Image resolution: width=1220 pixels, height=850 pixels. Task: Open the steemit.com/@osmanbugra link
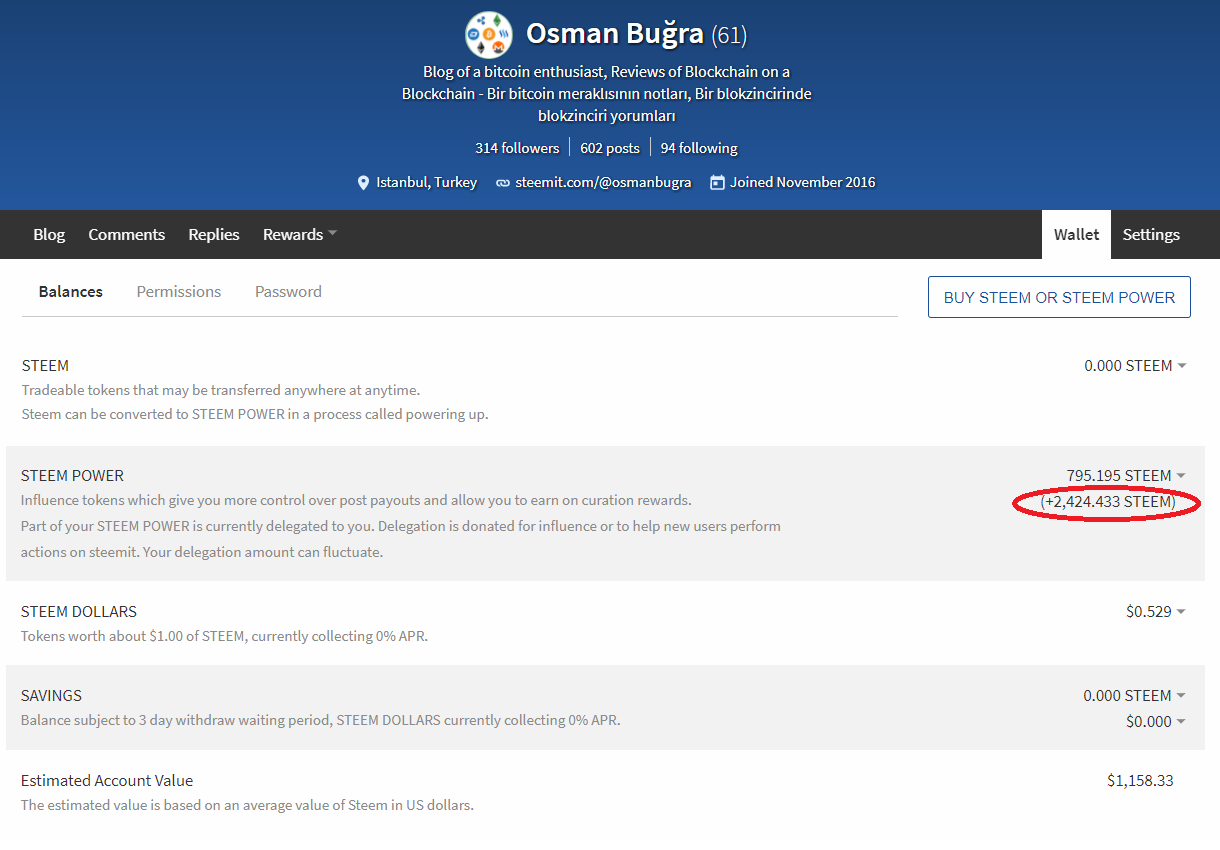603,182
